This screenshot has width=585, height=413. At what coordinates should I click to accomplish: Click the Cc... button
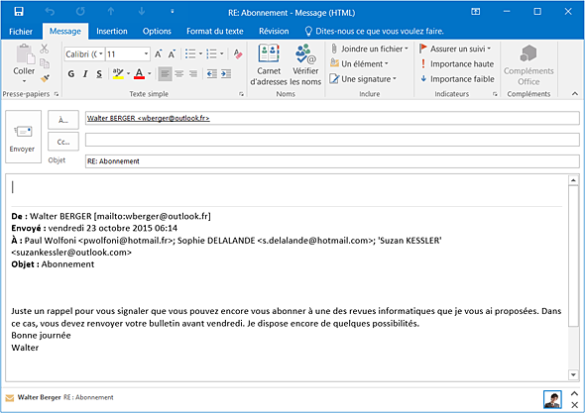(x=63, y=142)
